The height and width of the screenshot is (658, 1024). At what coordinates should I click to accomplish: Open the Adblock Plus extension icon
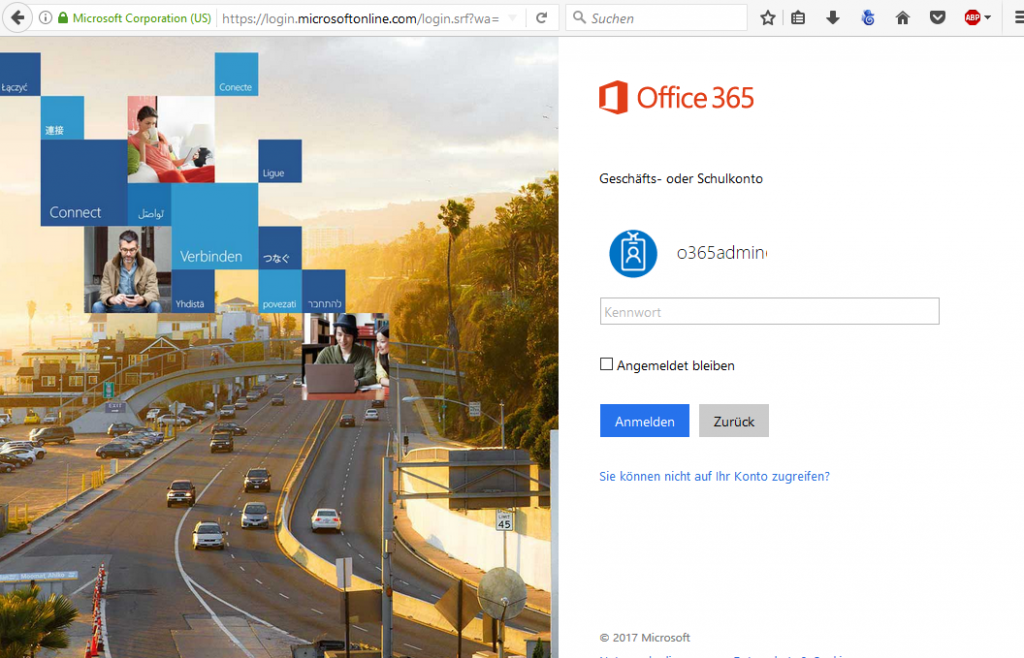click(x=970, y=17)
